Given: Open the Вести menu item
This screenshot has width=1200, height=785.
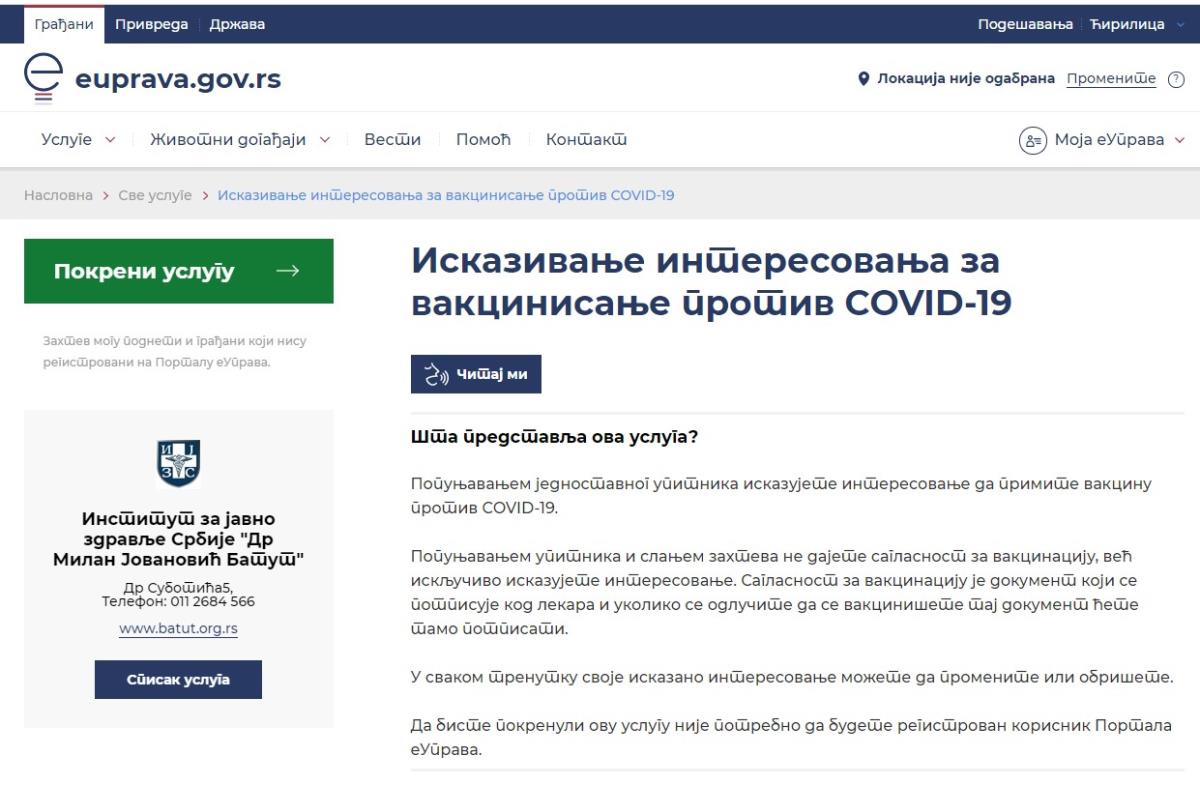Looking at the screenshot, I should pos(392,140).
